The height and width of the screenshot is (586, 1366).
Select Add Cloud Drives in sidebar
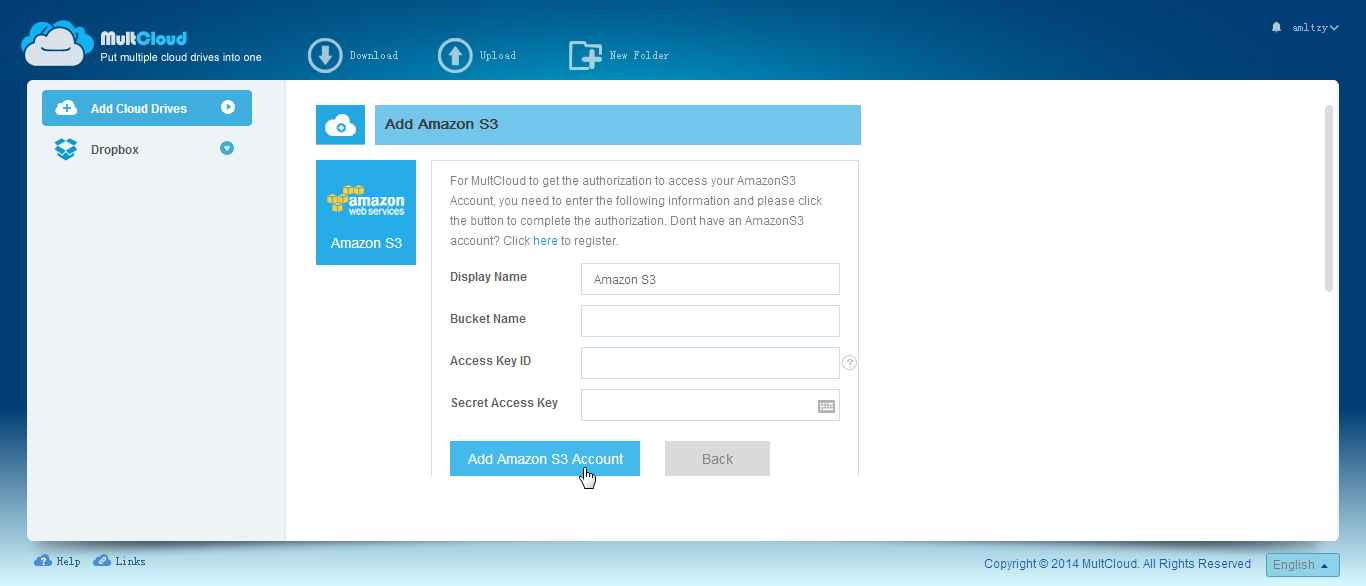click(x=147, y=108)
